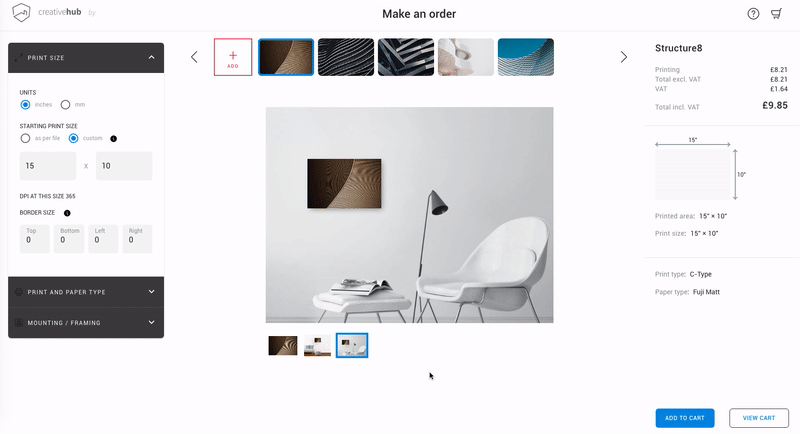Select the black wavy lines image thumbnail
This screenshot has height=434, width=800.
pyautogui.click(x=346, y=57)
